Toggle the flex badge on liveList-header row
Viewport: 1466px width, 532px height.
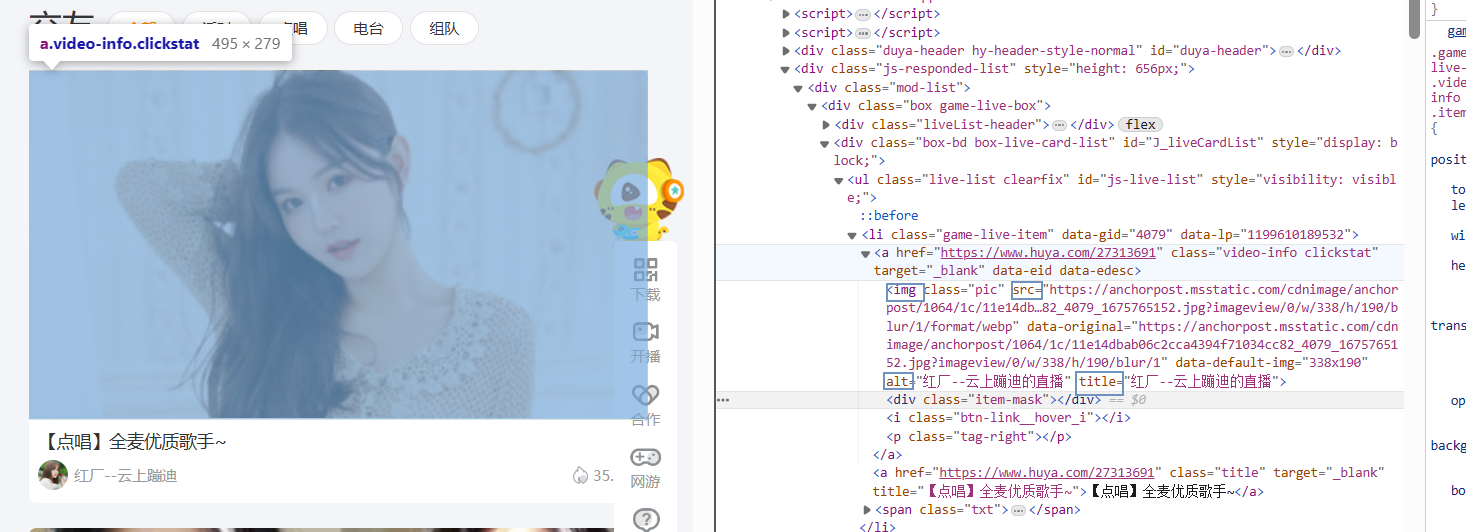(x=1140, y=125)
